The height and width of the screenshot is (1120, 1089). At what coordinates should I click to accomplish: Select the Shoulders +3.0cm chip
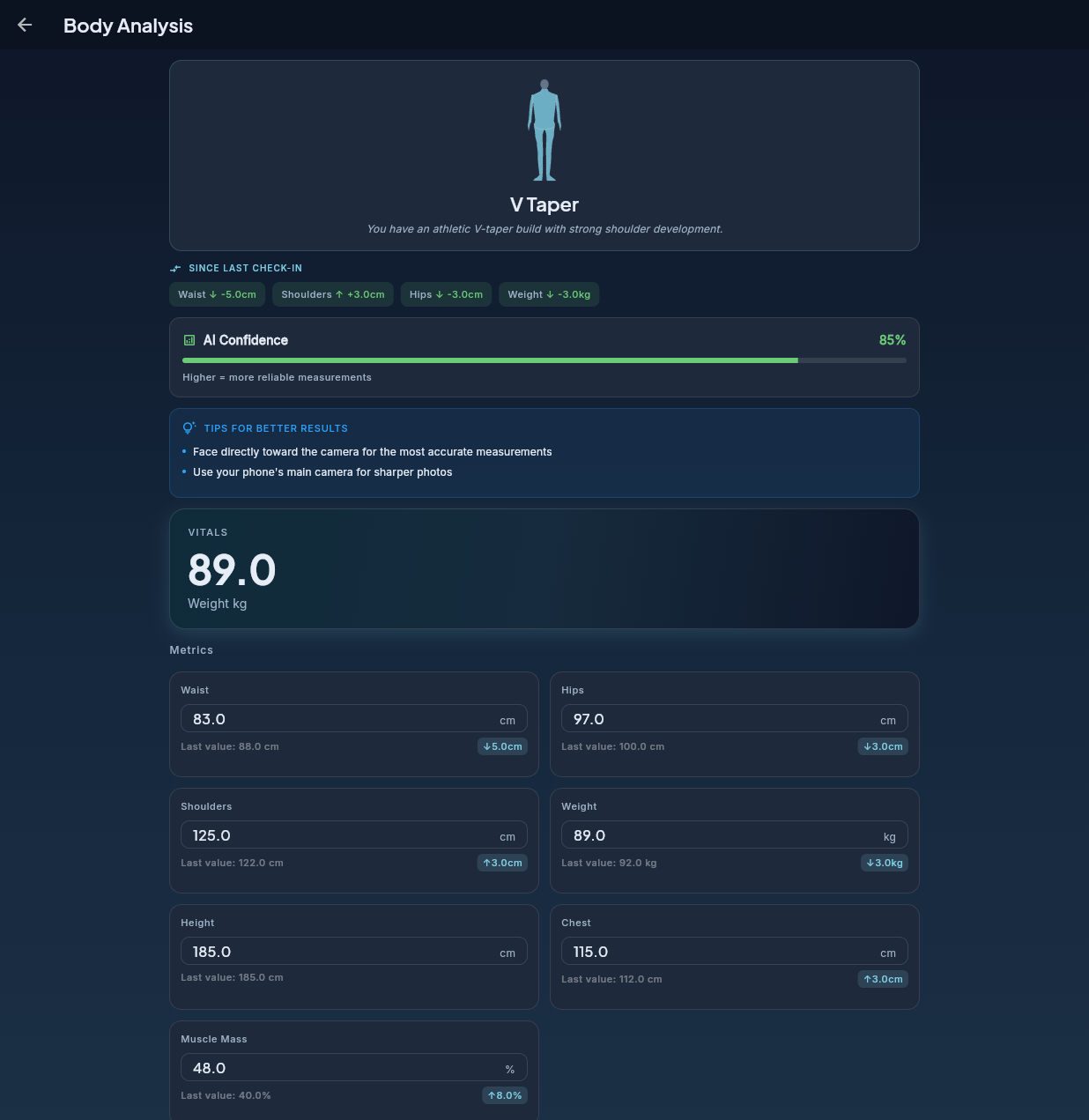coord(332,294)
